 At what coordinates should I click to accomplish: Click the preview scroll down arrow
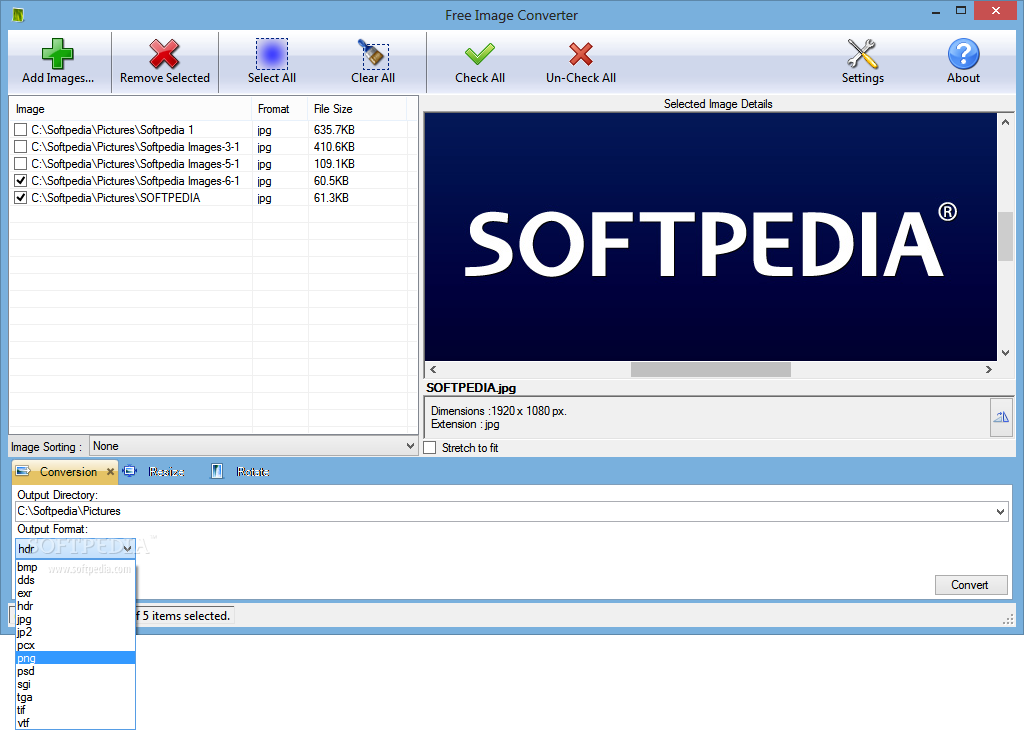[x=1005, y=353]
